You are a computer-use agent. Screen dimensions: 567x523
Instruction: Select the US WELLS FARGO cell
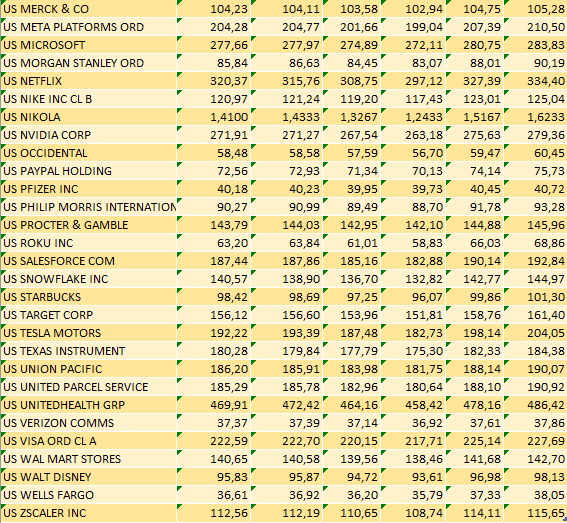(89, 495)
